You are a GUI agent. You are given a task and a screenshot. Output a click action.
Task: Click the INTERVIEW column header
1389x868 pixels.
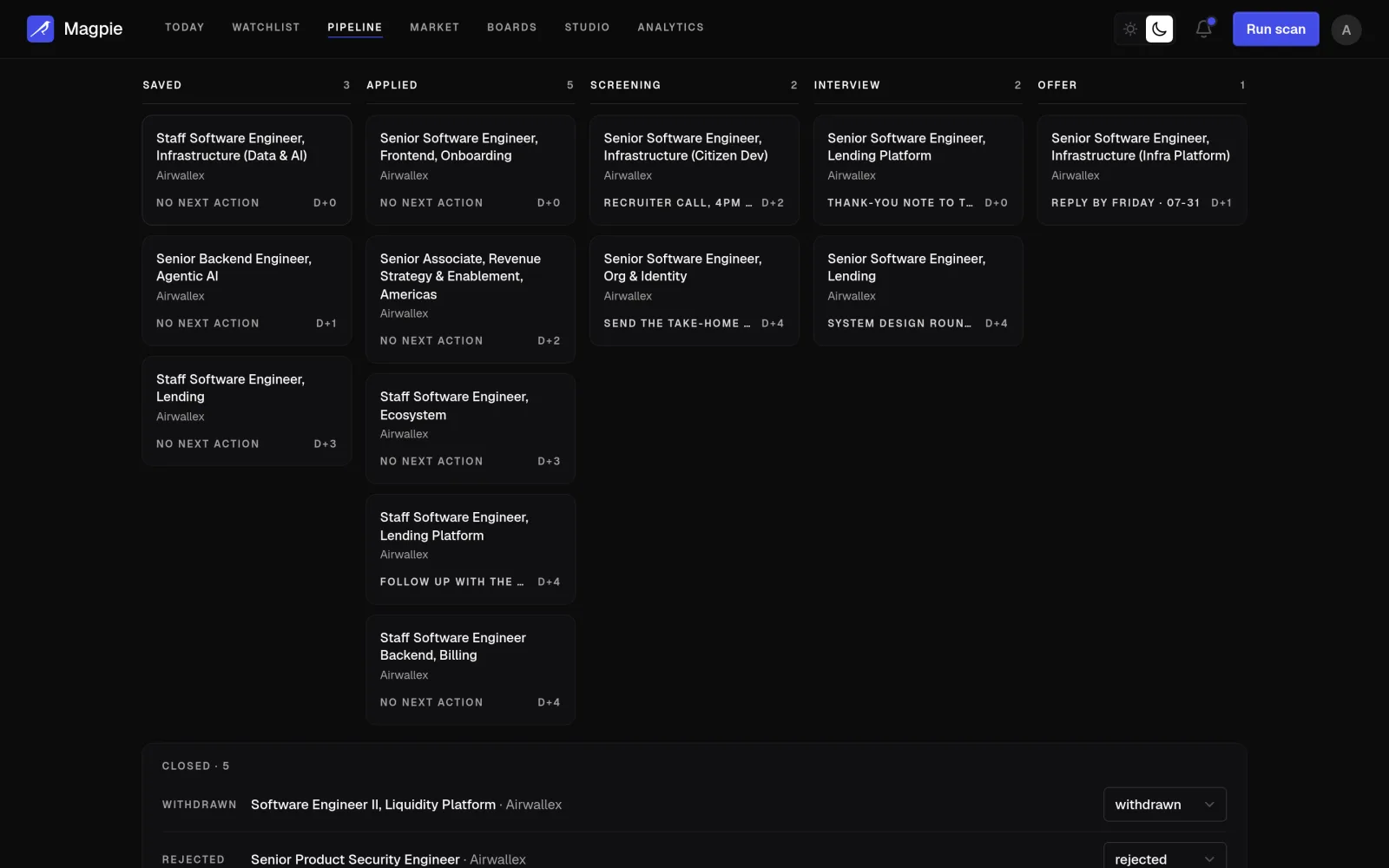(846, 85)
